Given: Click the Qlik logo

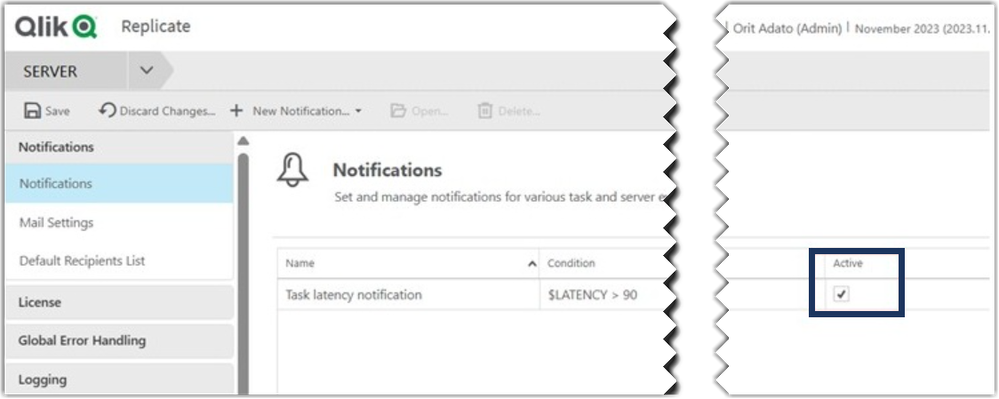Looking at the screenshot, I should [x=56, y=27].
